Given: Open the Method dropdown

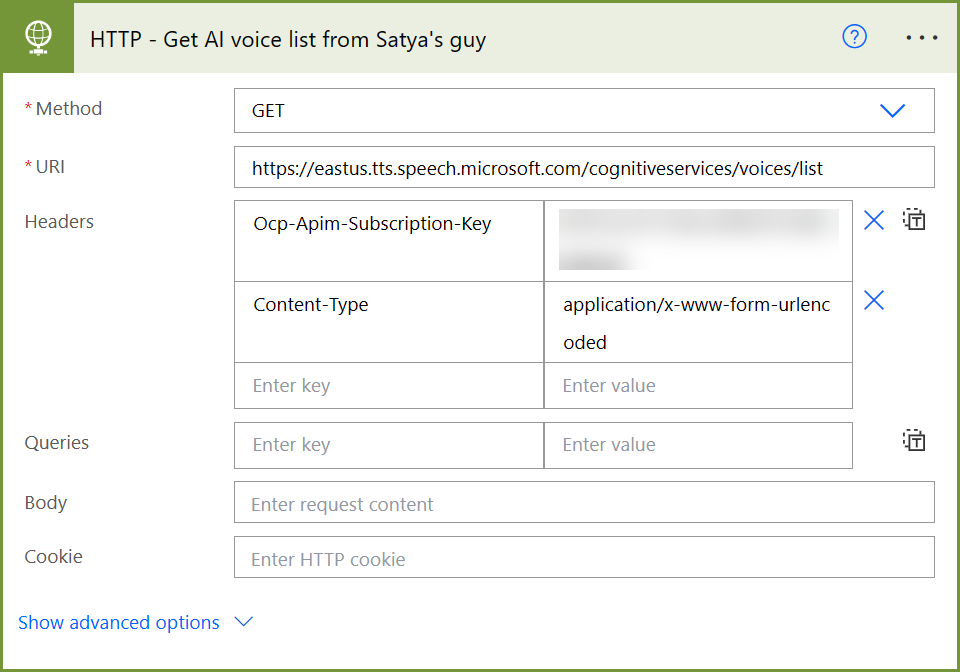Looking at the screenshot, I should [892, 111].
